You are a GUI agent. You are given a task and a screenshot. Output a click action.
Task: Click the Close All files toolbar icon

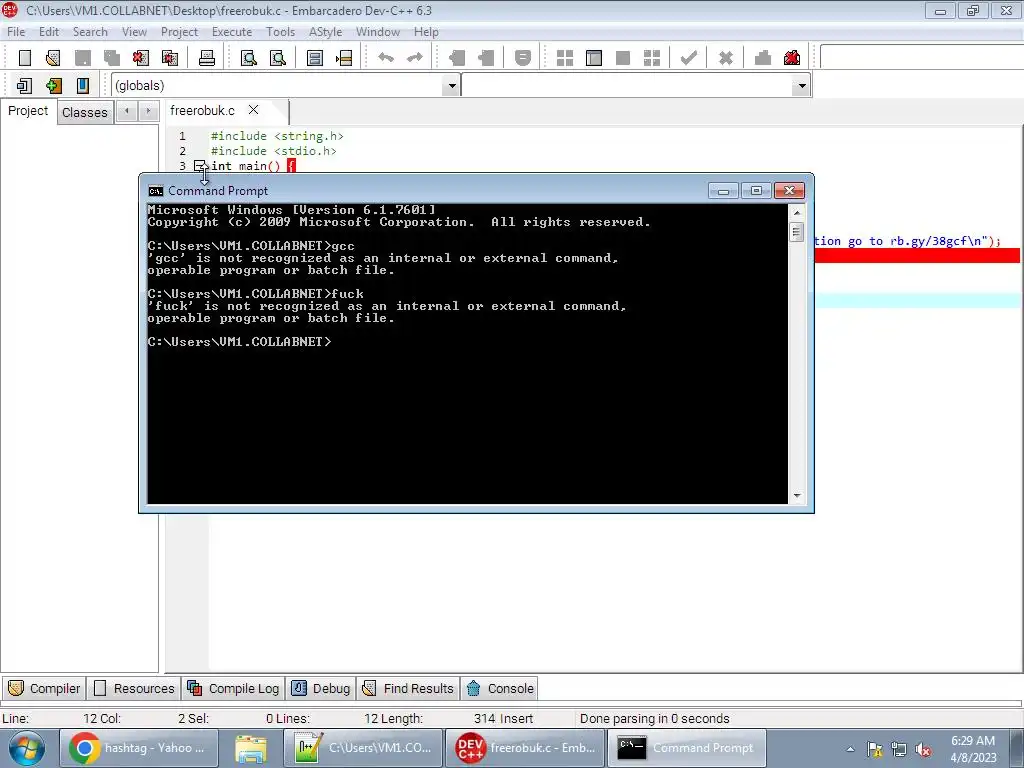click(x=170, y=58)
